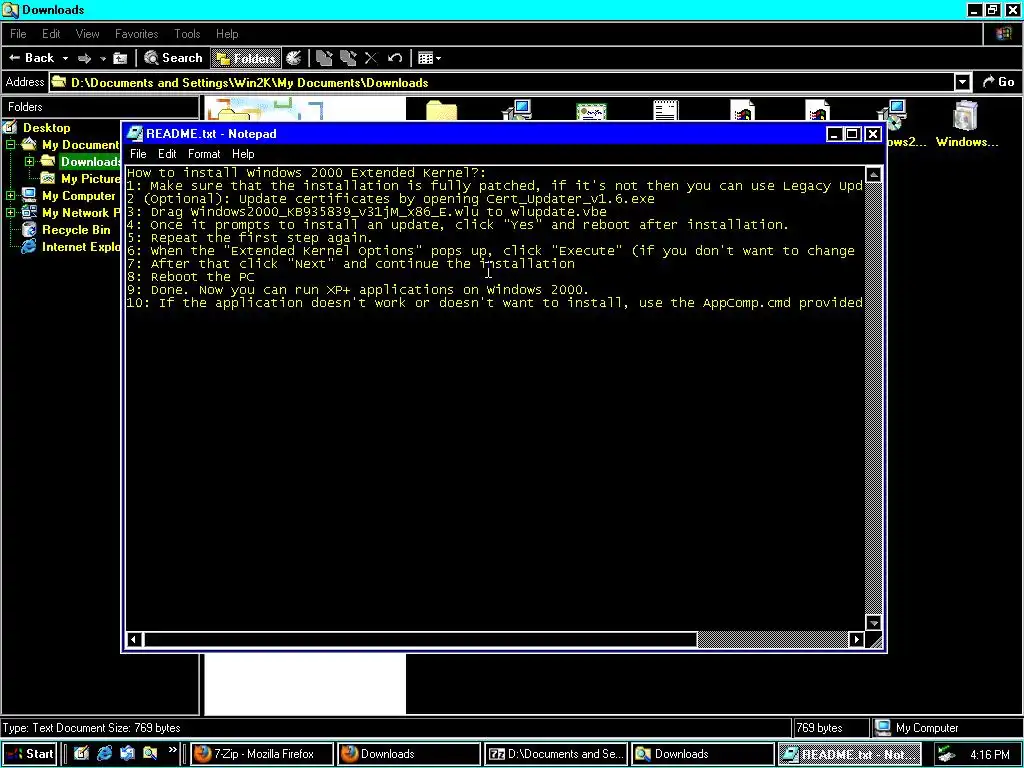Click Notepad horizontal scroll right arrow

coord(857,639)
